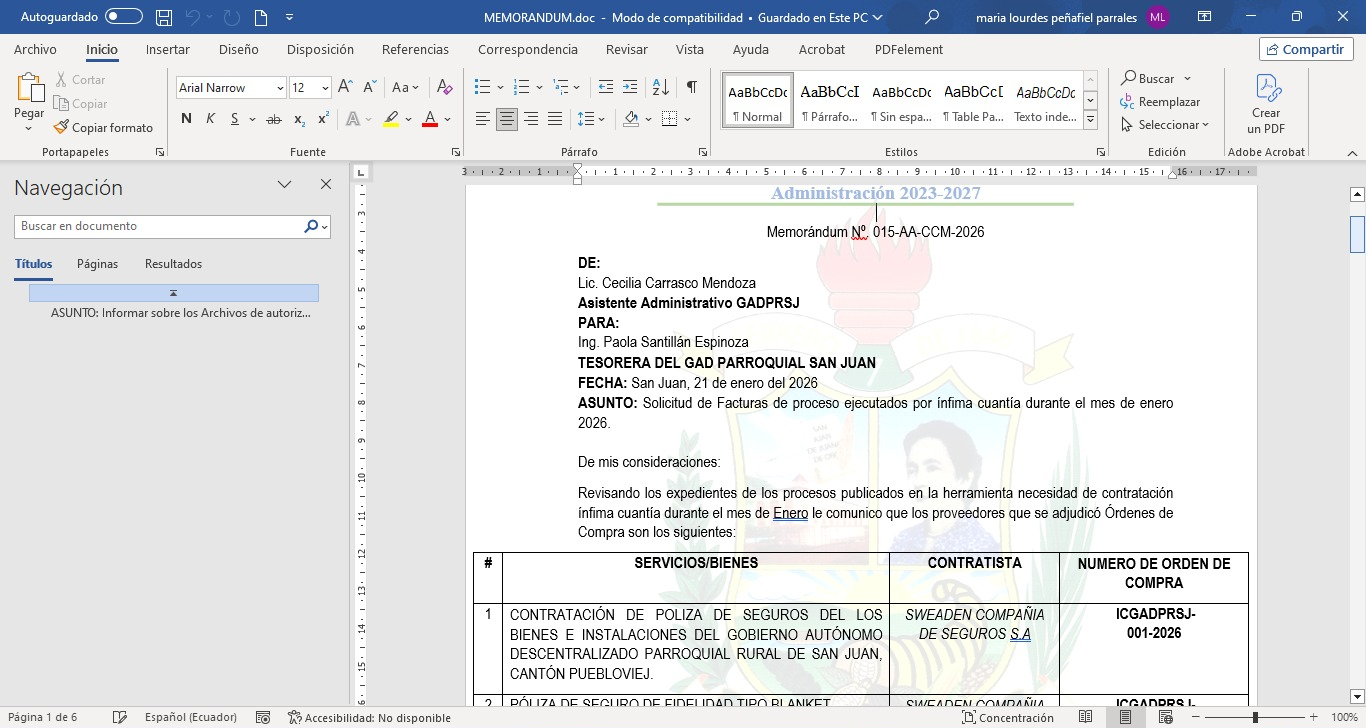
Task: Click the sort A-Z icon
Action: tap(660, 88)
